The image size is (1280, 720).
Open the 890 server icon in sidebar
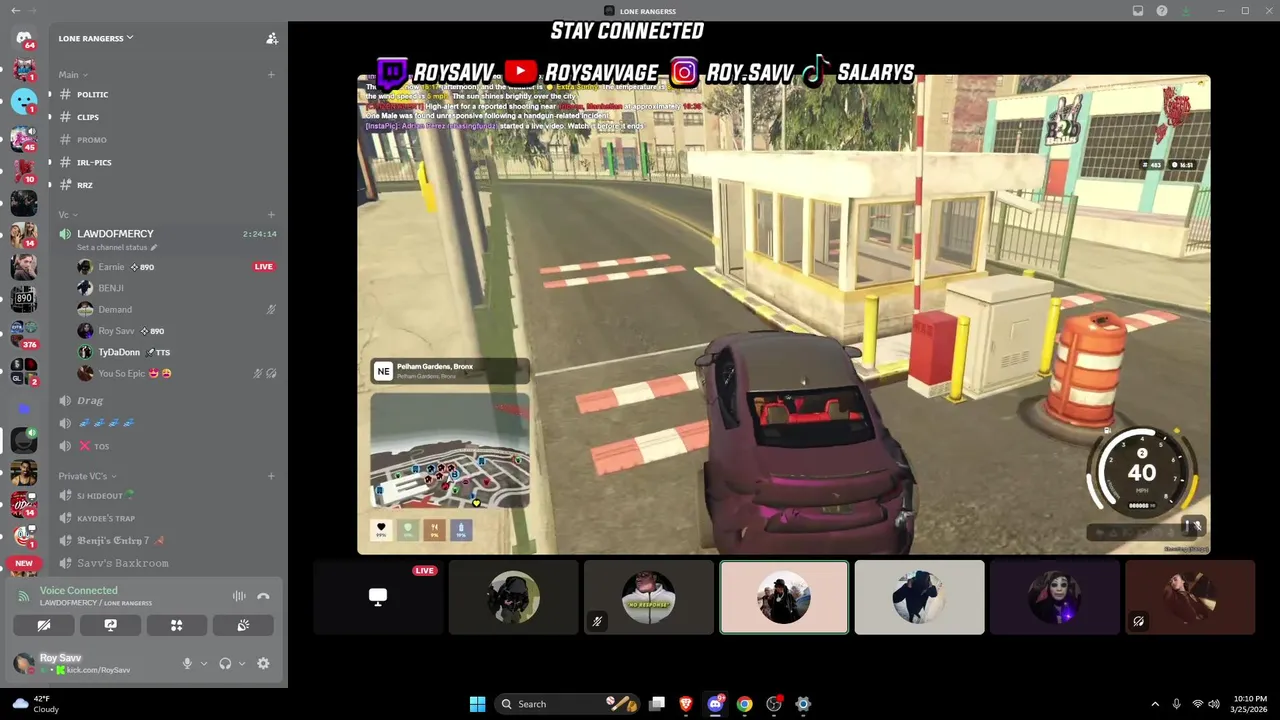pos(24,298)
